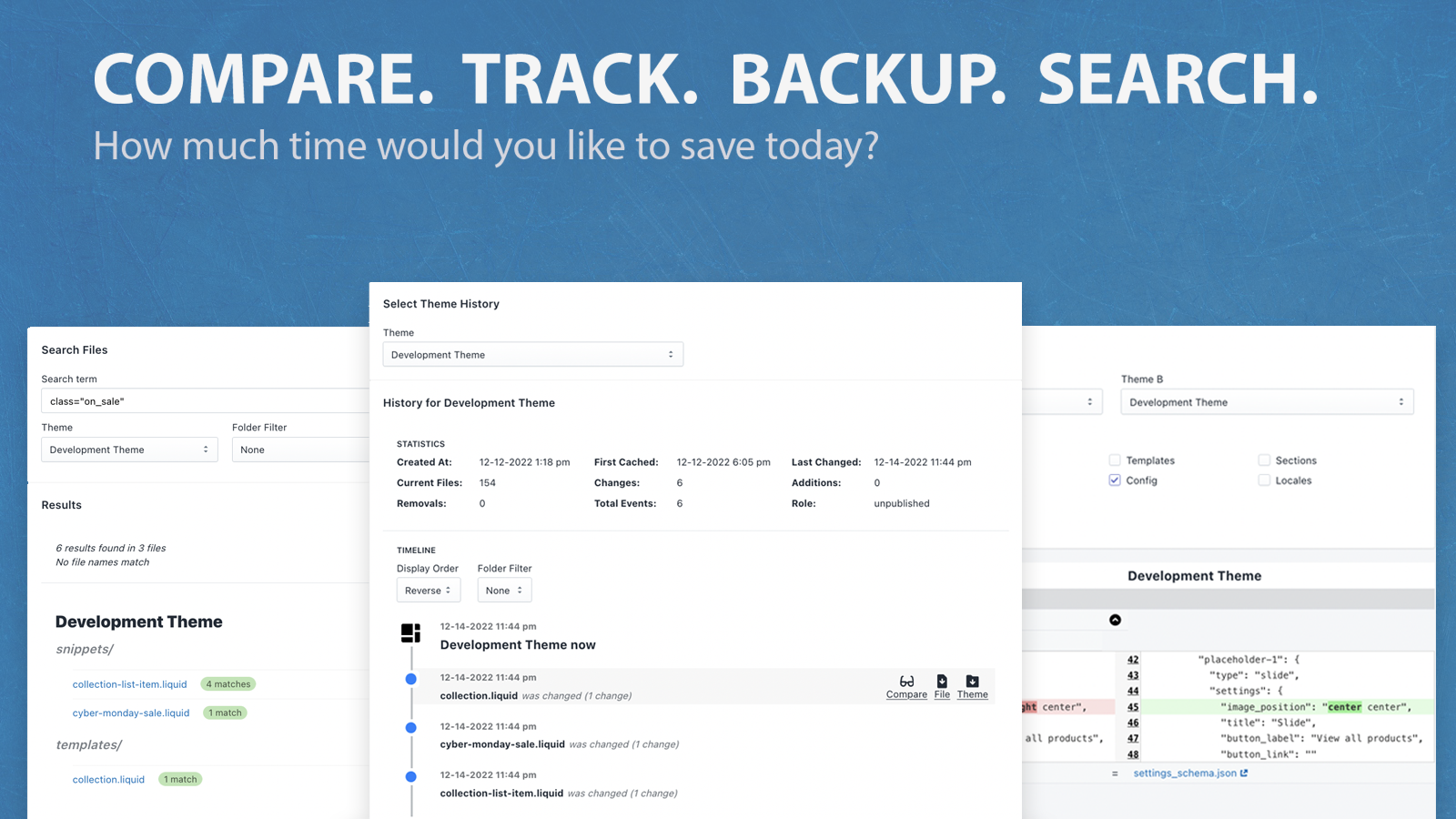Open Theme dropdown in Select Theme History
Viewport: 1456px width, 819px height.
click(533, 355)
